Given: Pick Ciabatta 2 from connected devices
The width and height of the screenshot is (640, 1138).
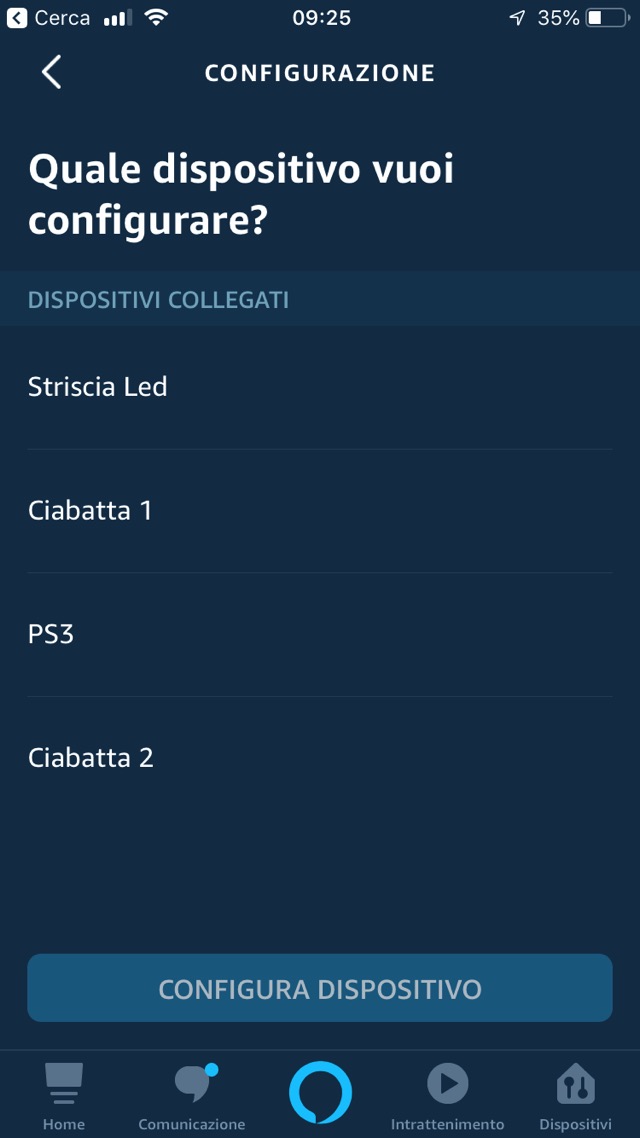Looking at the screenshot, I should [x=91, y=758].
